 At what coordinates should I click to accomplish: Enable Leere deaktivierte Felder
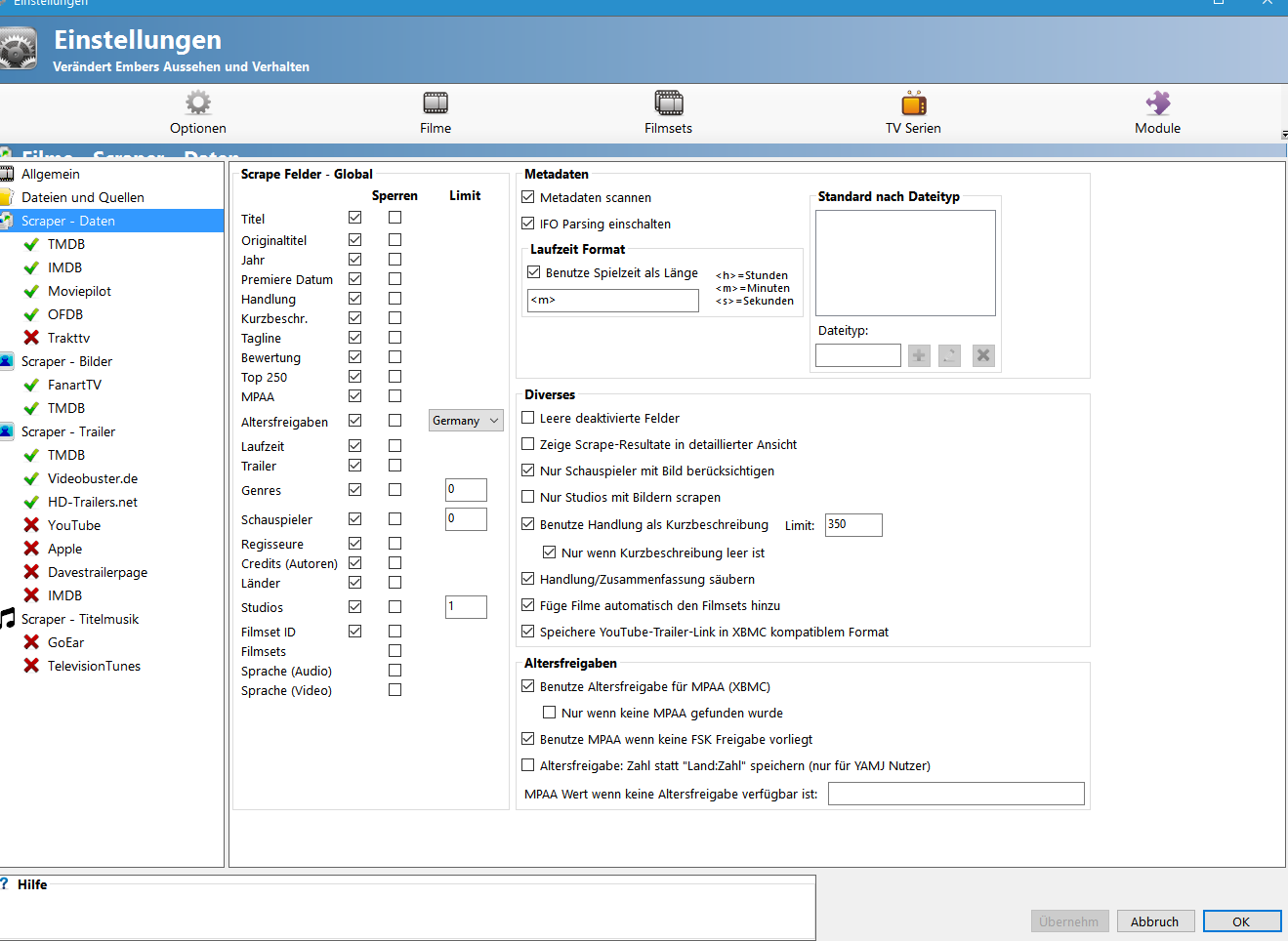point(528,418)
